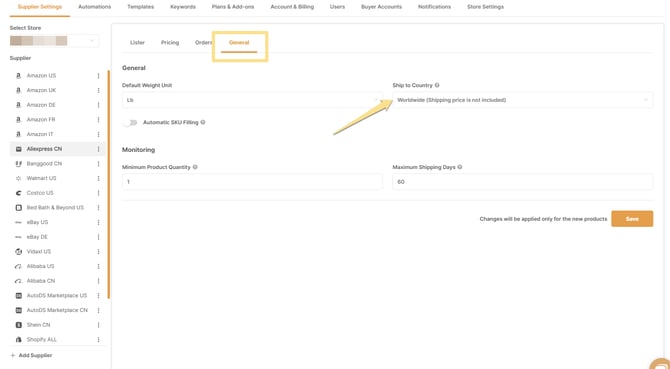Screen dimensions: 670x369
Task: Open the AutoDS Marketplace US row's three-dot menu
Action: point(98,296)
